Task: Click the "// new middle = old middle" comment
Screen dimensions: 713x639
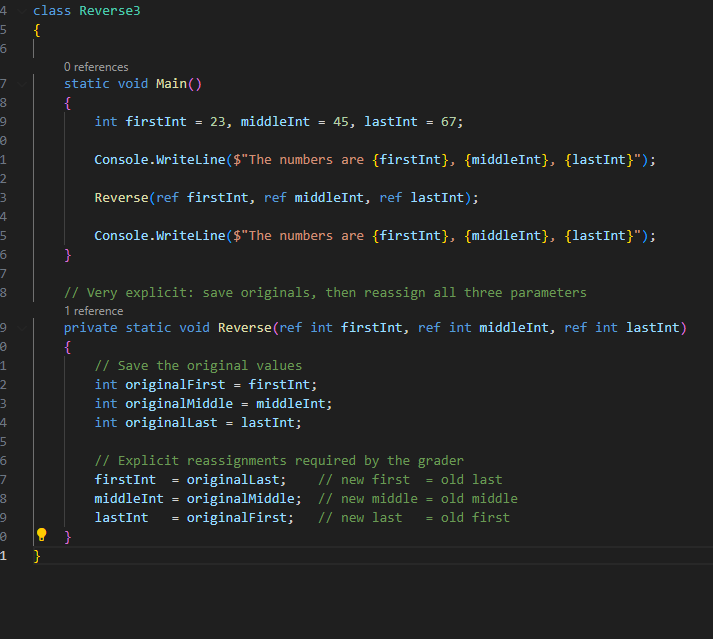Action: (418, 499)
